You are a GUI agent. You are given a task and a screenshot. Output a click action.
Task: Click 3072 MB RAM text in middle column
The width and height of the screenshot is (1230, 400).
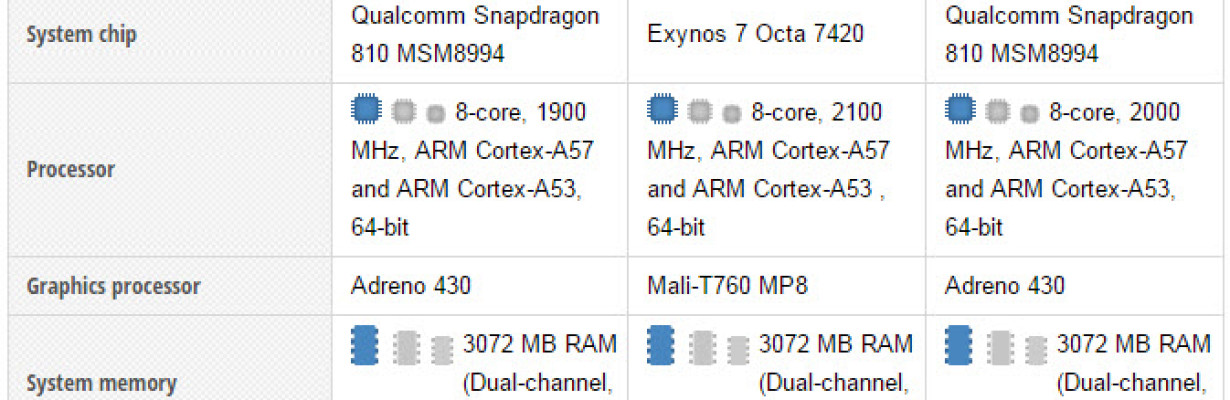(836, 344)
